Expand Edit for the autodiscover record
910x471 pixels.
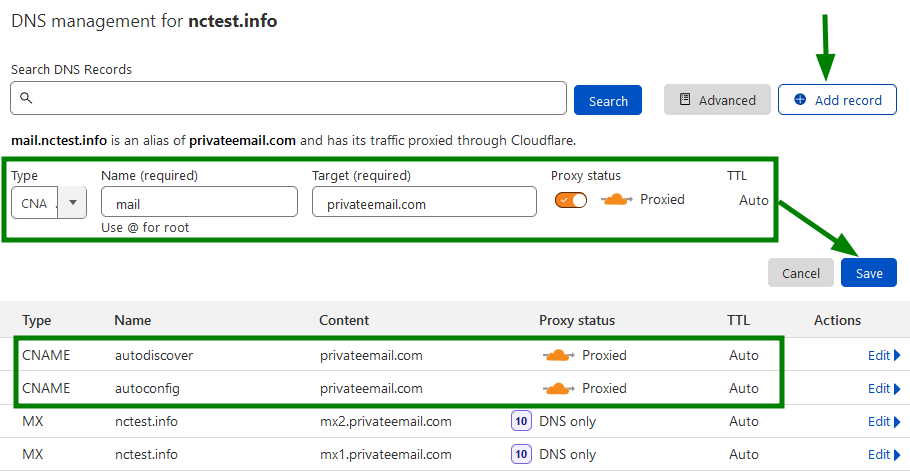click(x=884, y=355)
